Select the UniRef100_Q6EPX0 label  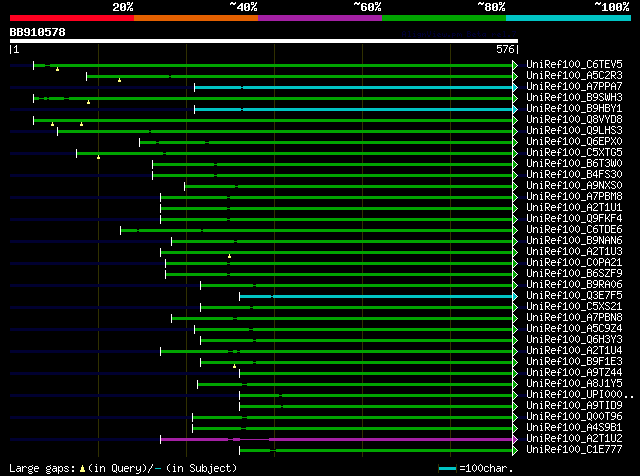pyautogui.click(x=574, y=142)
